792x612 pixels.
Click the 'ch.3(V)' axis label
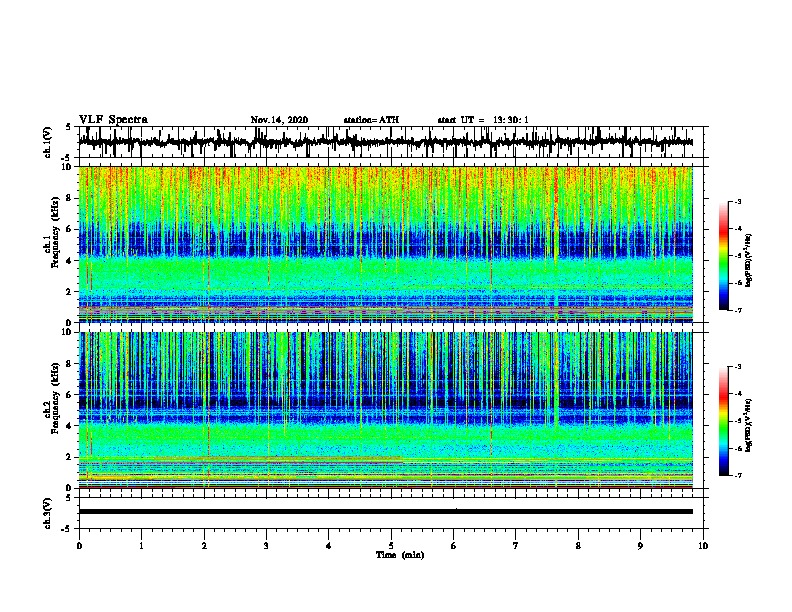click(47, 513)
